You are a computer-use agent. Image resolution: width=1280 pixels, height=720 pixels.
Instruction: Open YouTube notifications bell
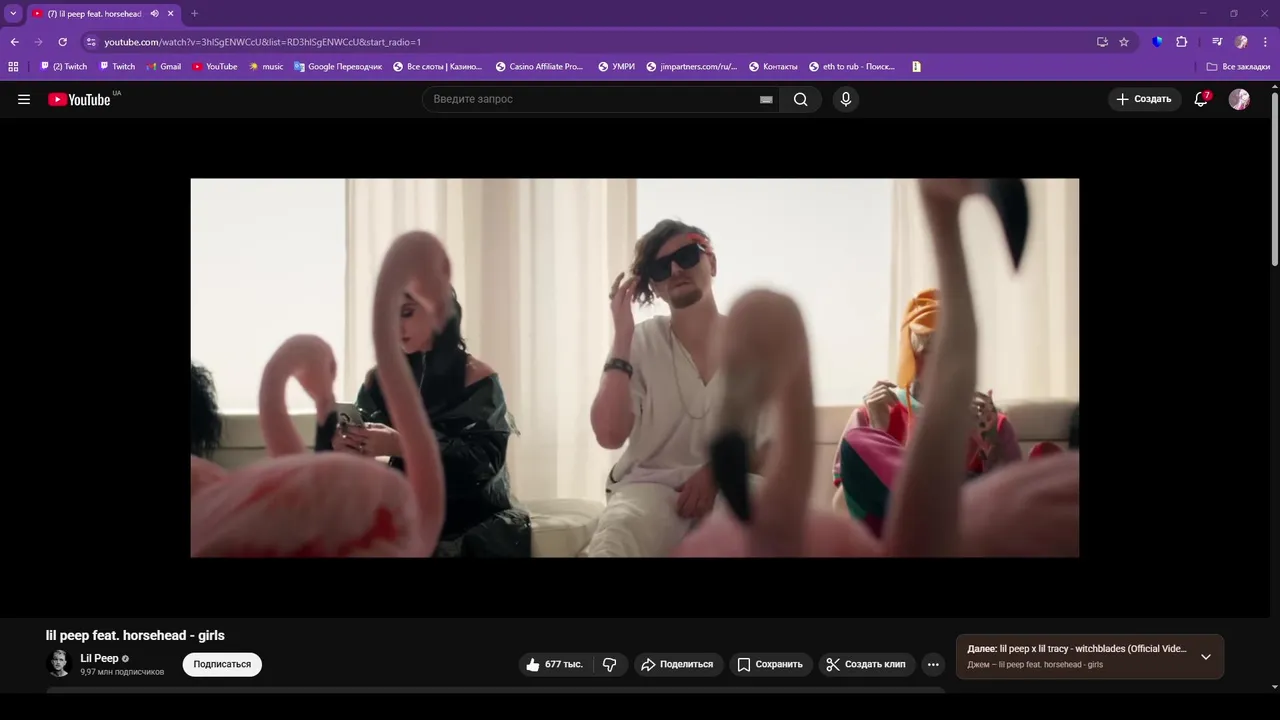coord(1201,99)
